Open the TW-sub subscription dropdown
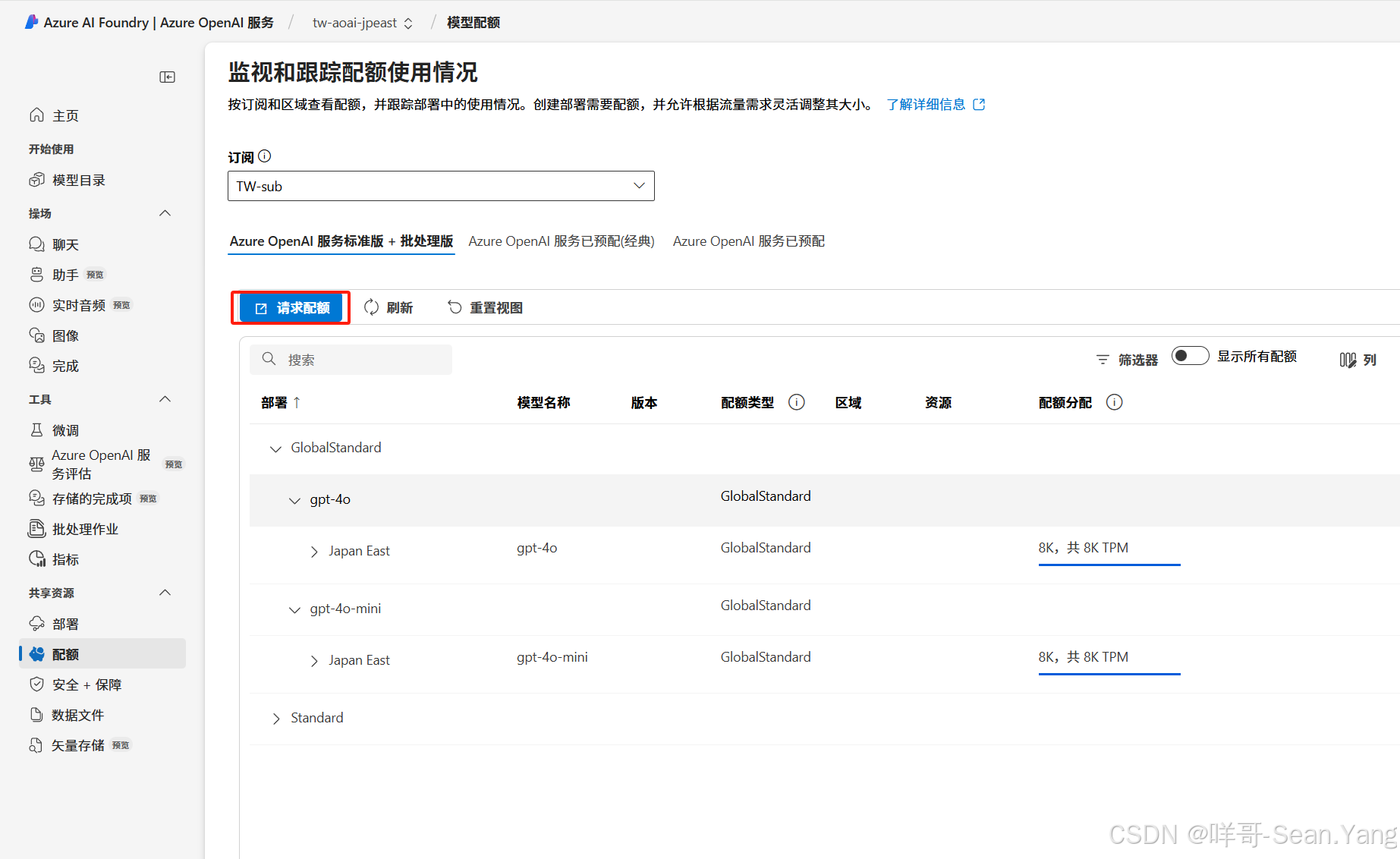The image size is (1400, 859). pyautogui.click(x=441, y=186)
